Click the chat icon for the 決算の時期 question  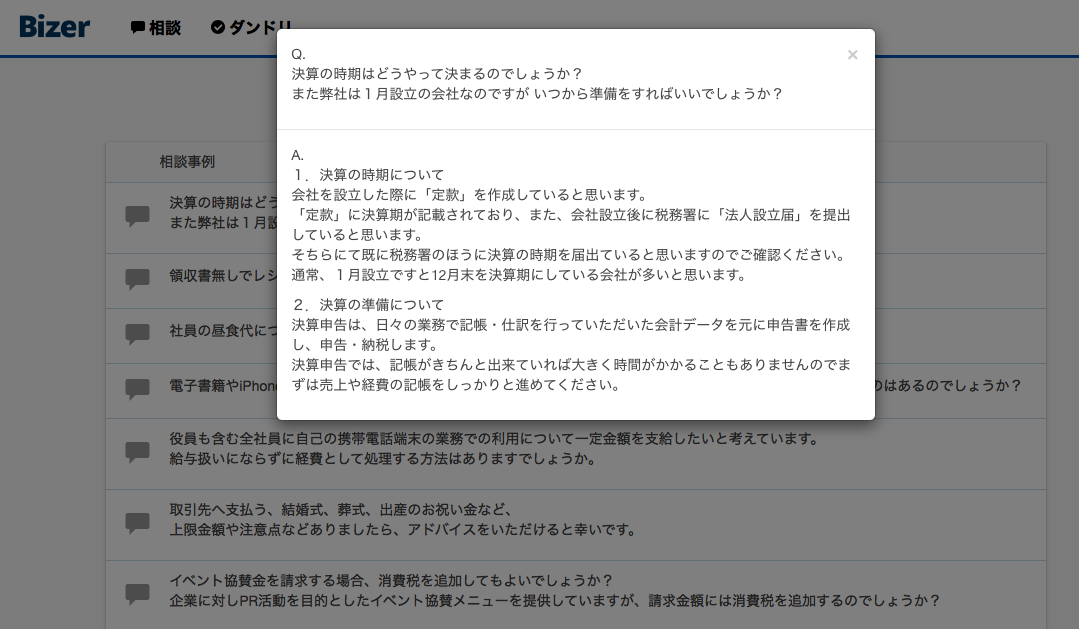click(x=138, y=216)
